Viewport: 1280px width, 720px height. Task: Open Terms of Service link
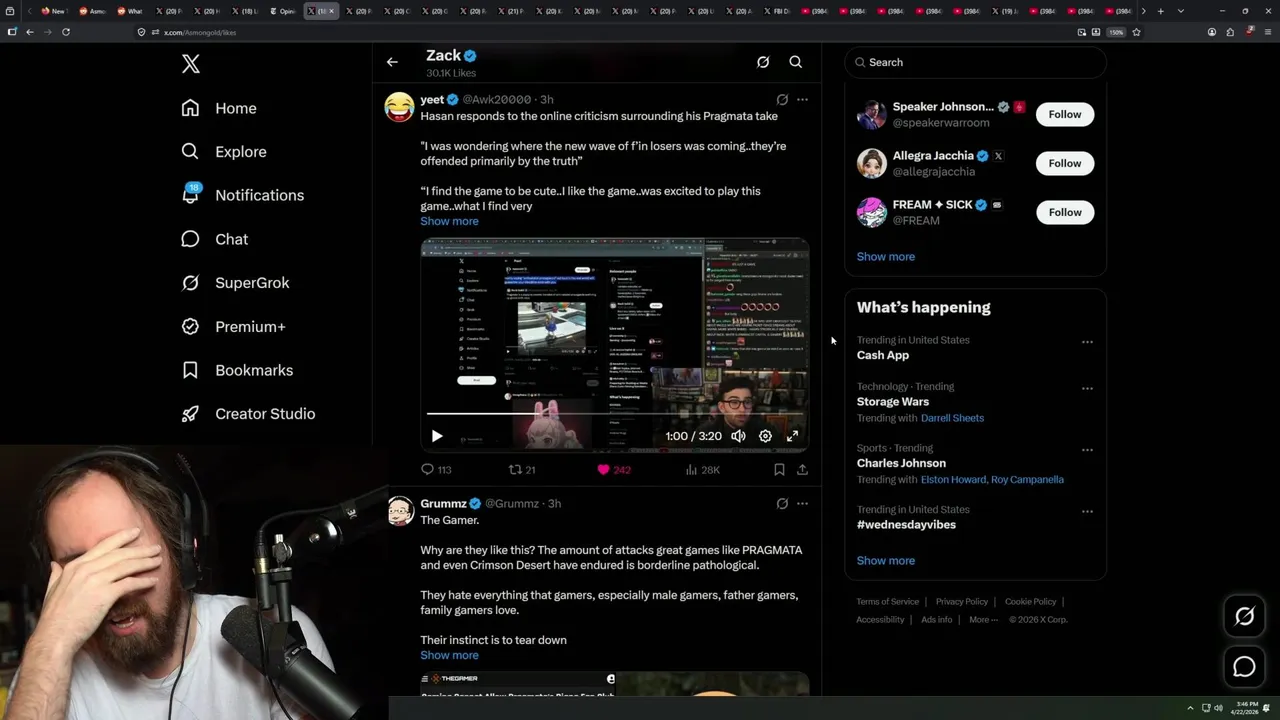pyautogui.click(x=887, y=602)
